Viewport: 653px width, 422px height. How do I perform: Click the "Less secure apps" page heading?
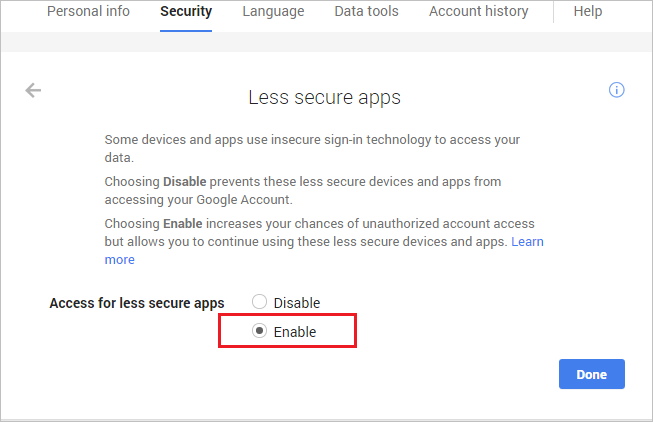tap(324, 98)
